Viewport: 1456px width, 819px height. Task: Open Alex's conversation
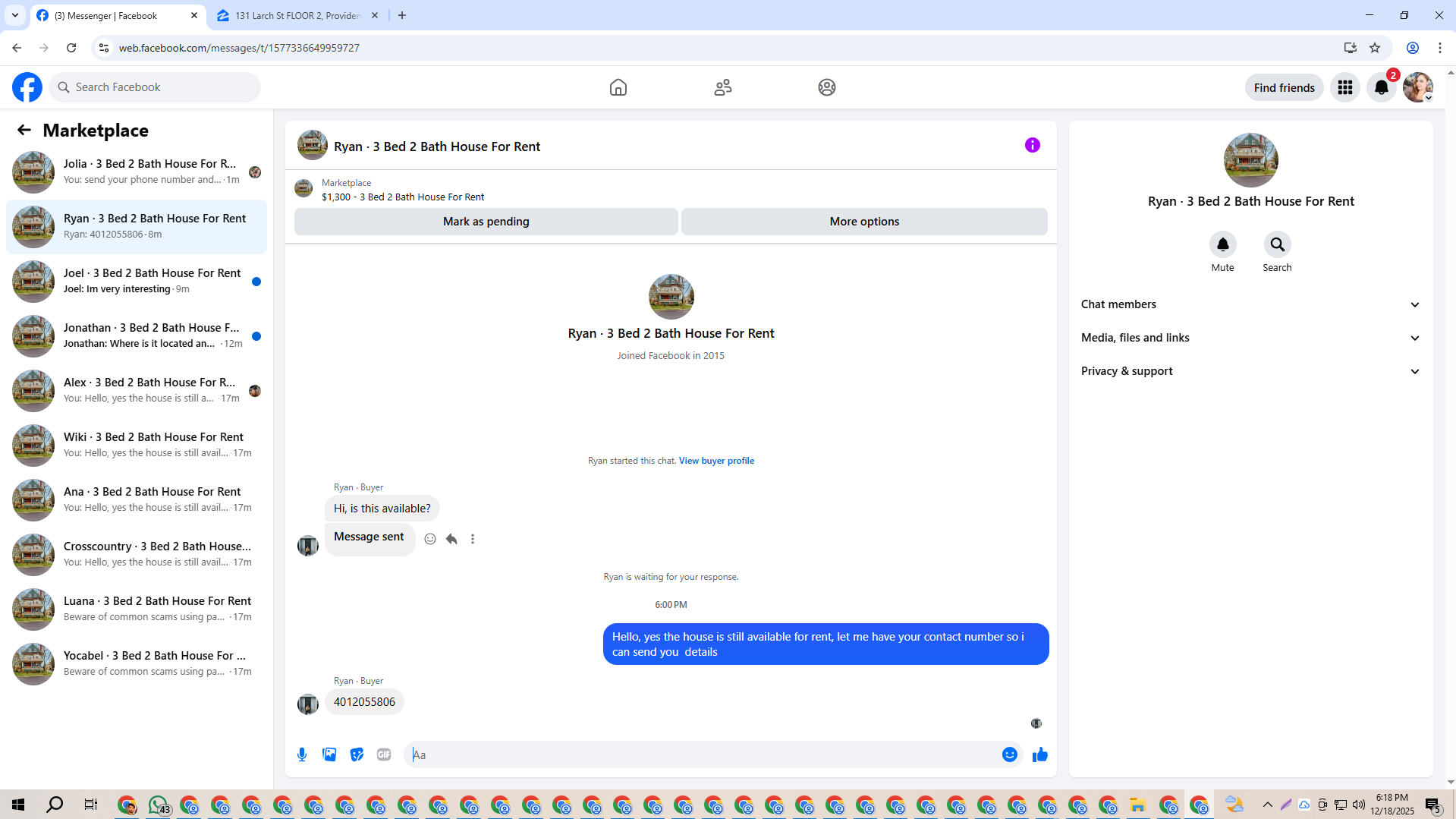tap(137, 391)
